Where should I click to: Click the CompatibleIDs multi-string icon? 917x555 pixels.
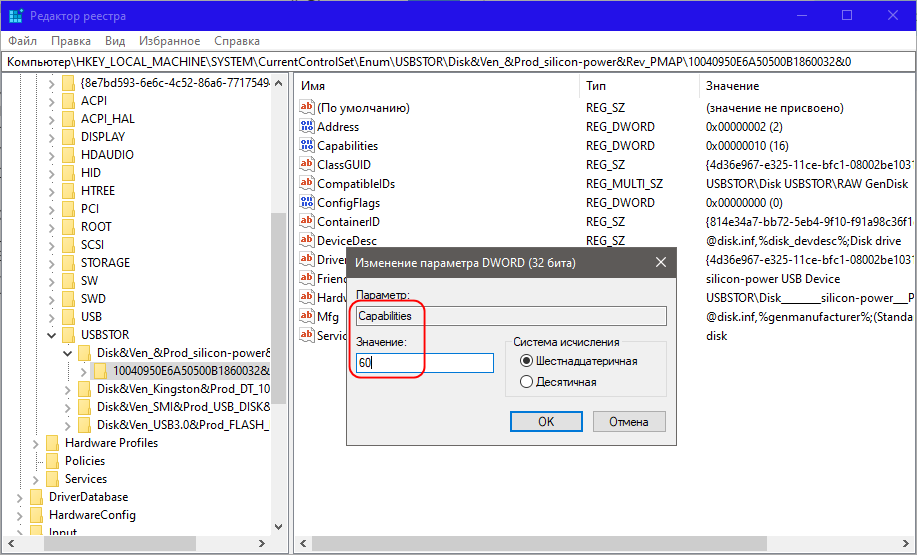coord(307,184)
